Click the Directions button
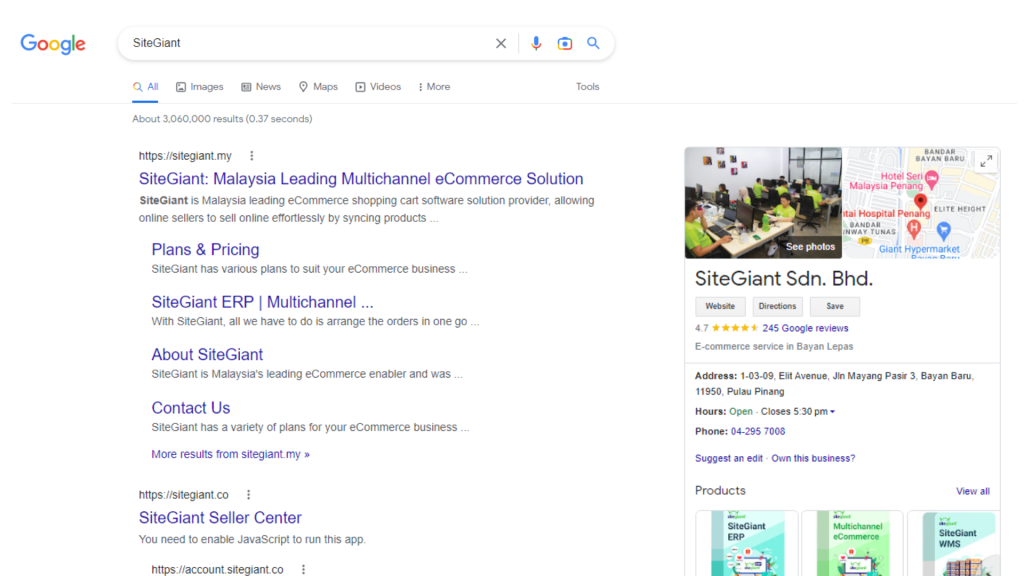 [777, 306]
